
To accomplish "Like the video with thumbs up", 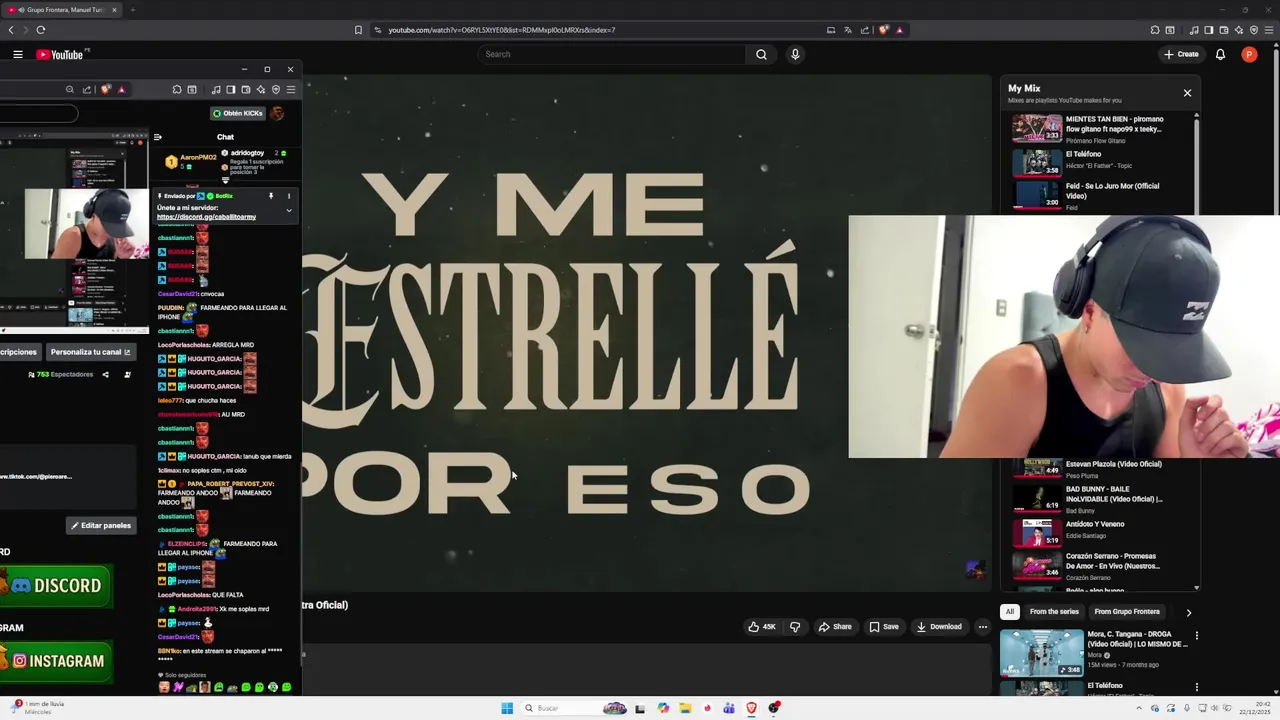I will tap(761, 627).
